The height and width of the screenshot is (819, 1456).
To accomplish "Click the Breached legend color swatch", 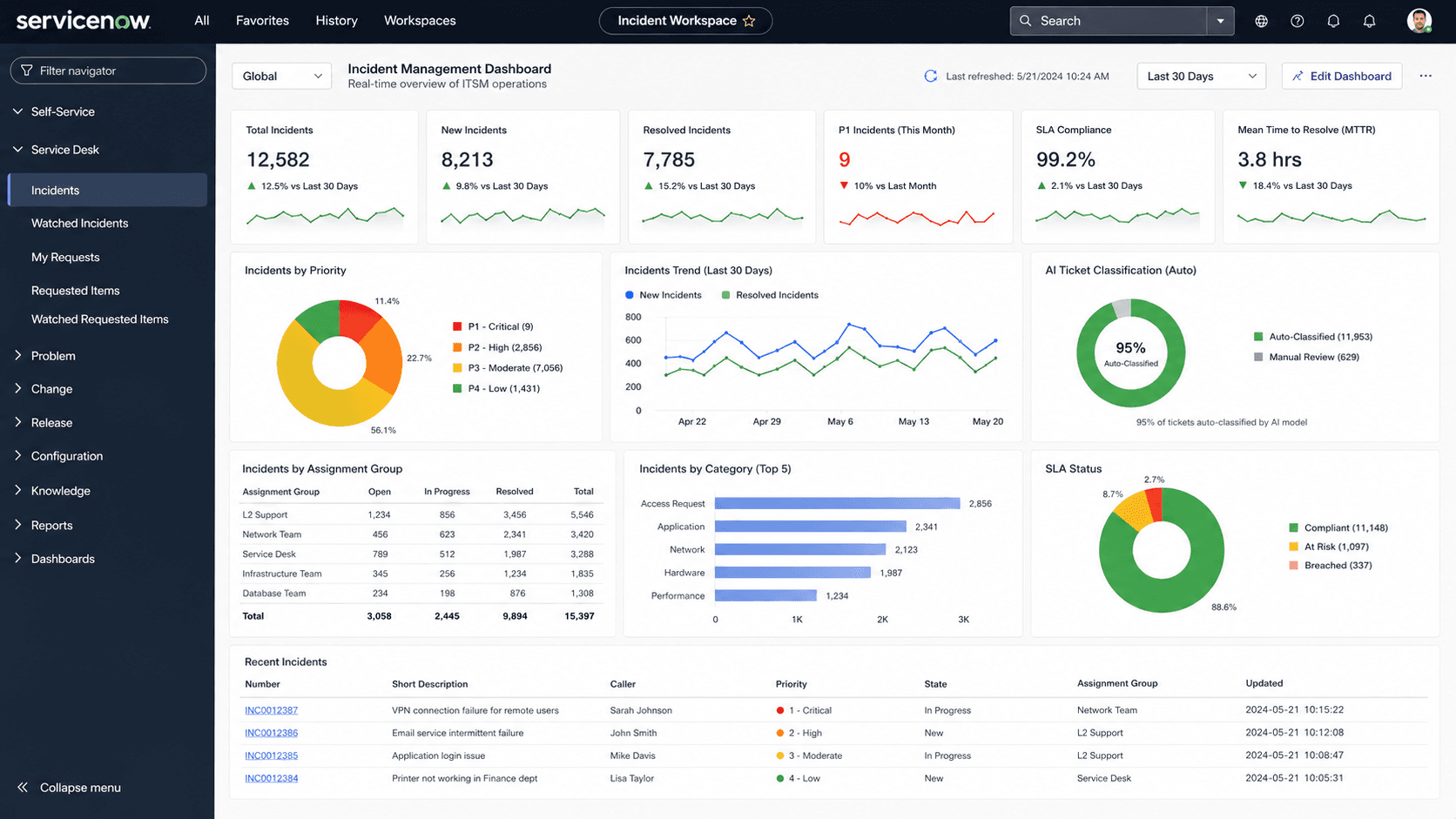I will pyautogui.click(x=1293, y=566).
